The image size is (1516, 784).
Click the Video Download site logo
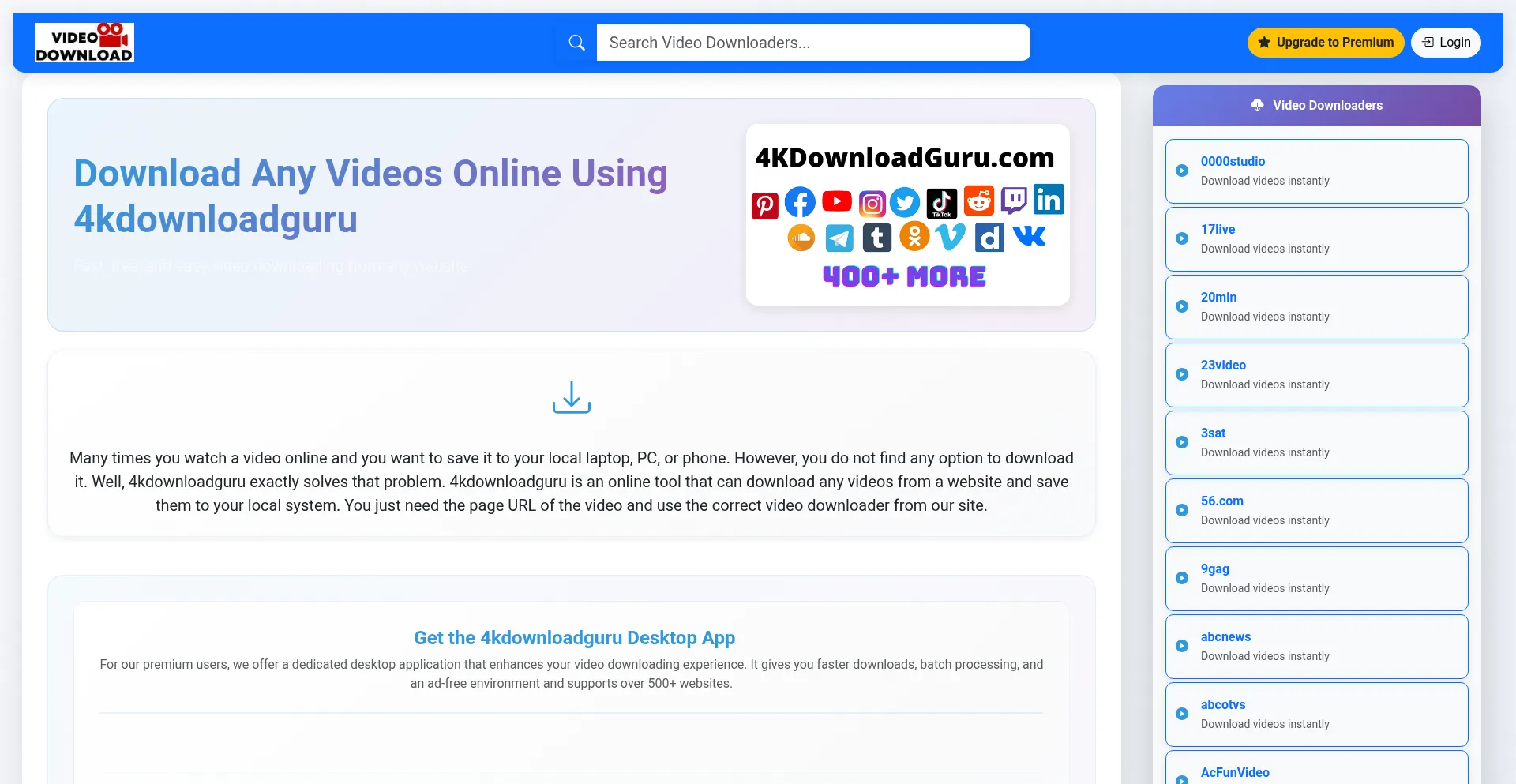(84, 43)
